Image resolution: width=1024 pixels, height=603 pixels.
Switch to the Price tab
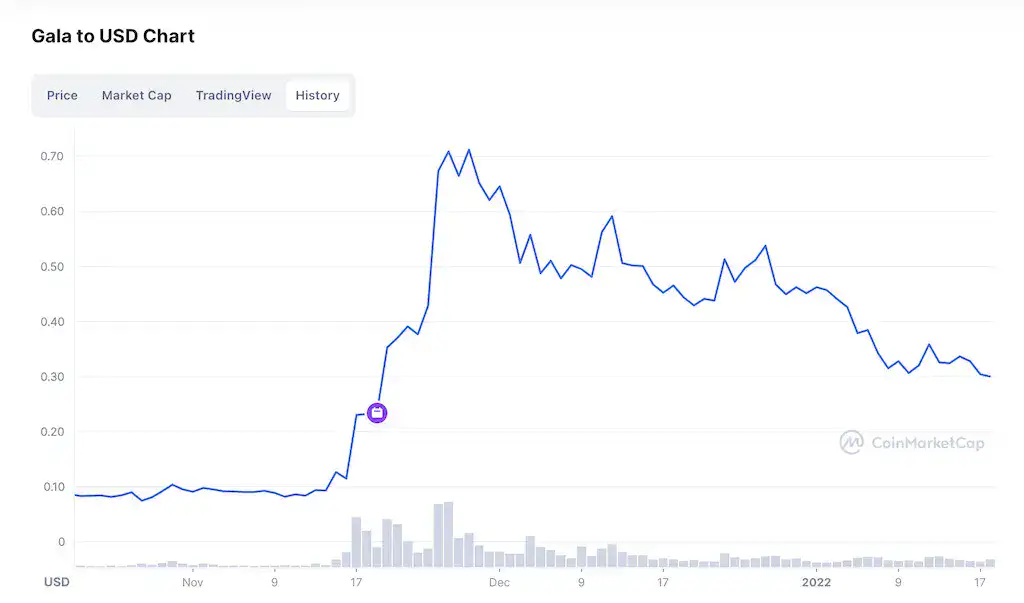61,95
